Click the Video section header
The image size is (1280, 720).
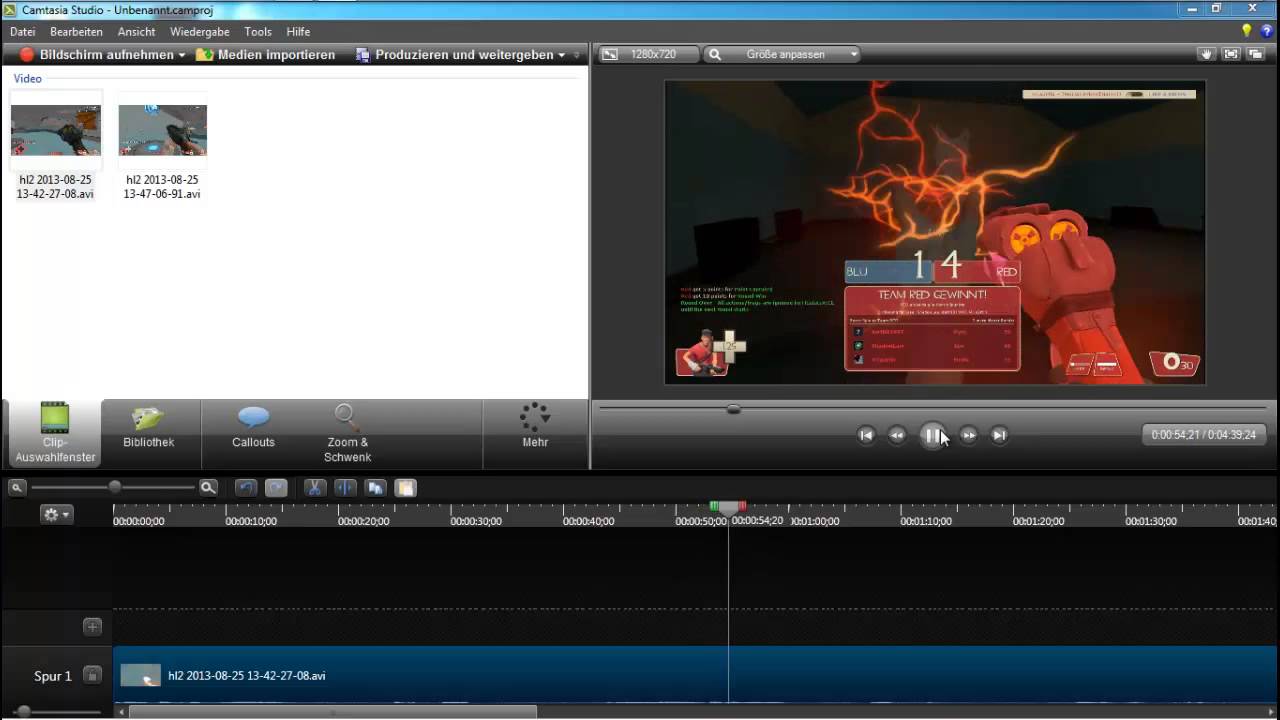click(28, 78)
